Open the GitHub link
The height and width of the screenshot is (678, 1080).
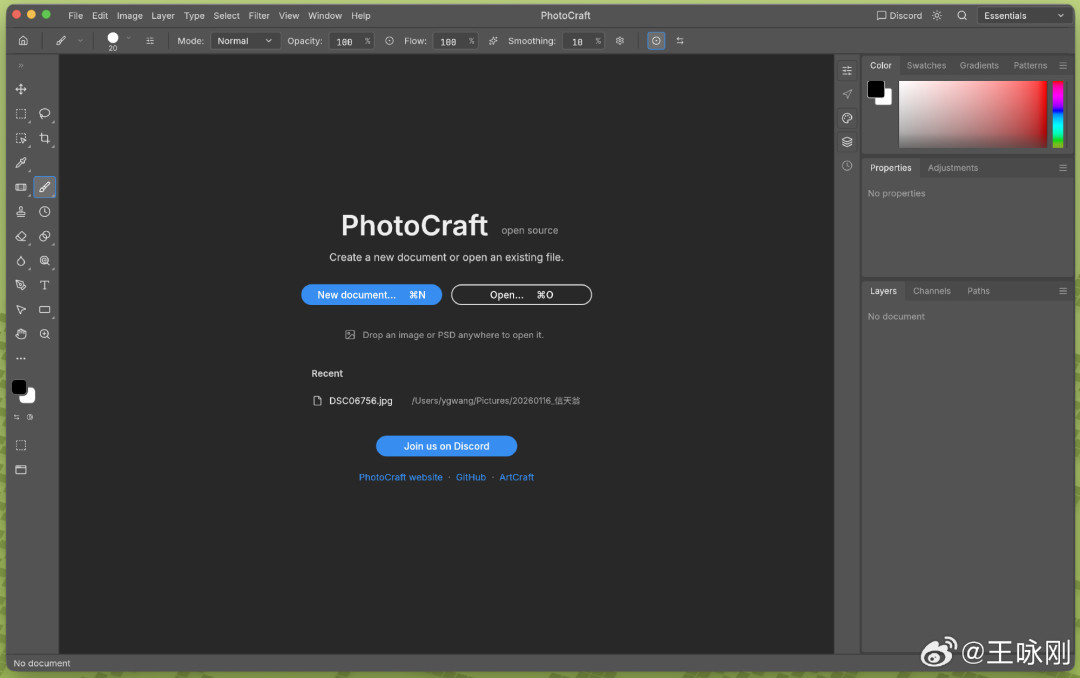[x=470, y=477]
